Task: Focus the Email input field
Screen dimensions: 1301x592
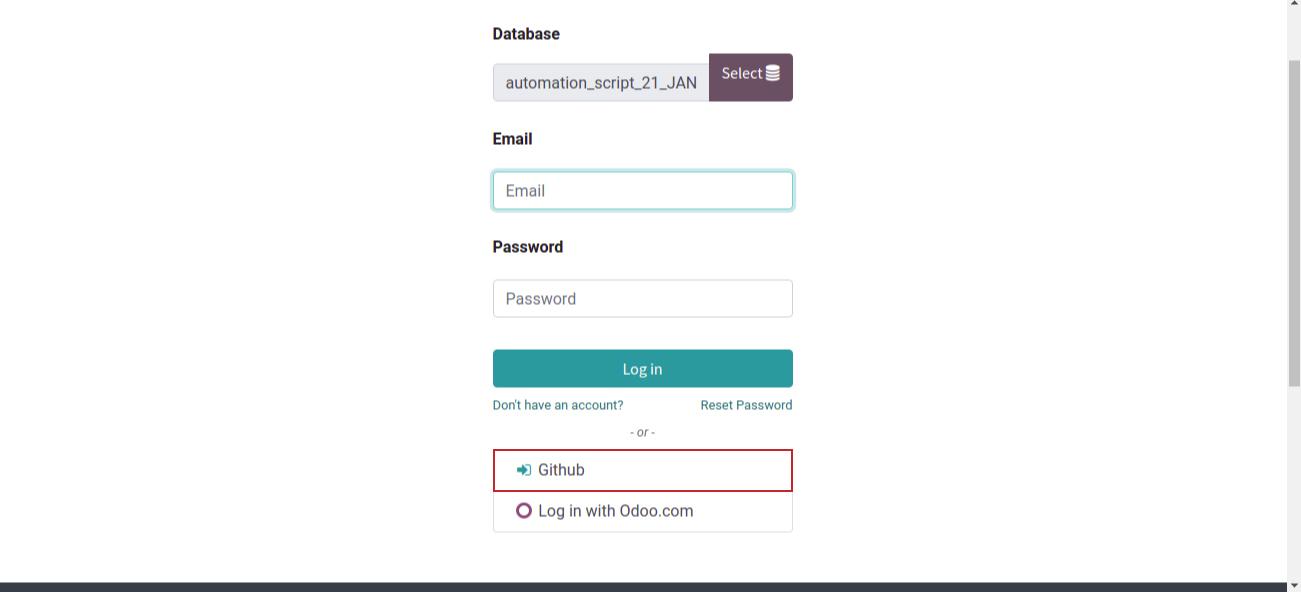Action: point(642,191)
